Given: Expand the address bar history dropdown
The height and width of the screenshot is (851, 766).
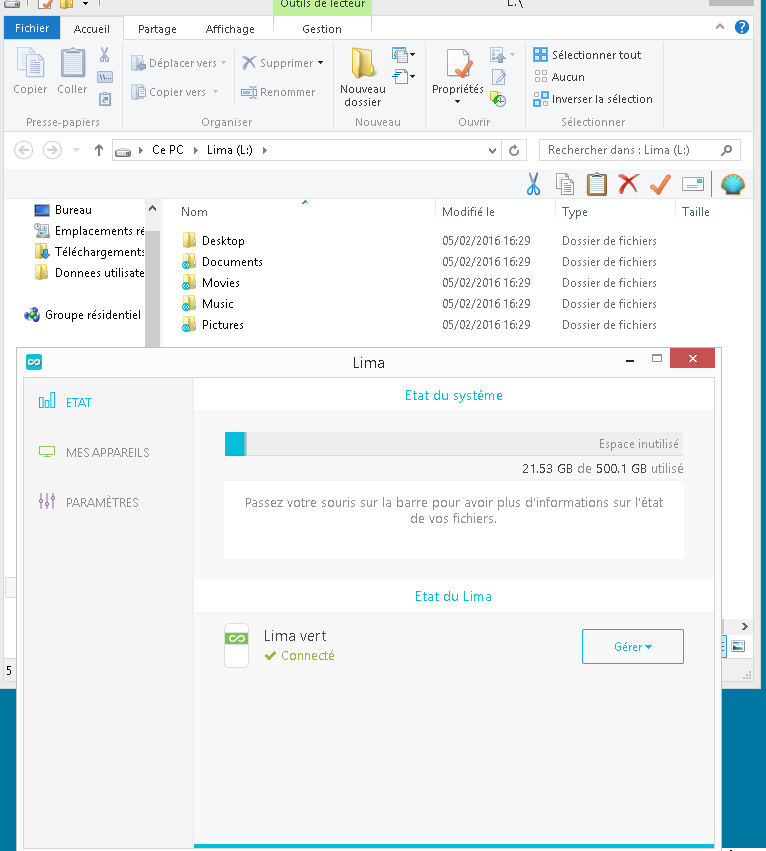Looking at the screenshot, I should tap(492, 150).
